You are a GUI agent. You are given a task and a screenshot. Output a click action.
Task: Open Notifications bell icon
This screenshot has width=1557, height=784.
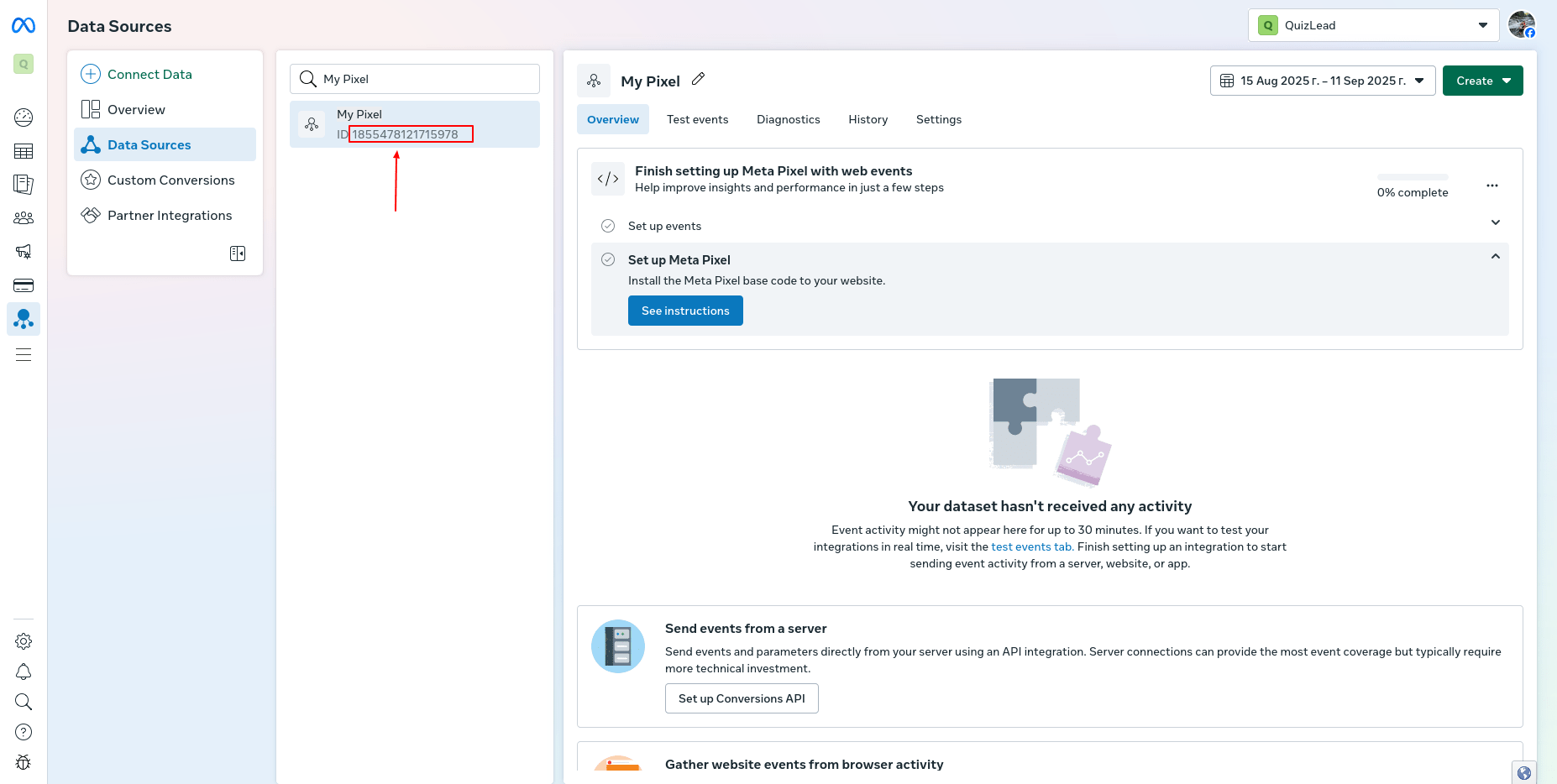[24, 672]
